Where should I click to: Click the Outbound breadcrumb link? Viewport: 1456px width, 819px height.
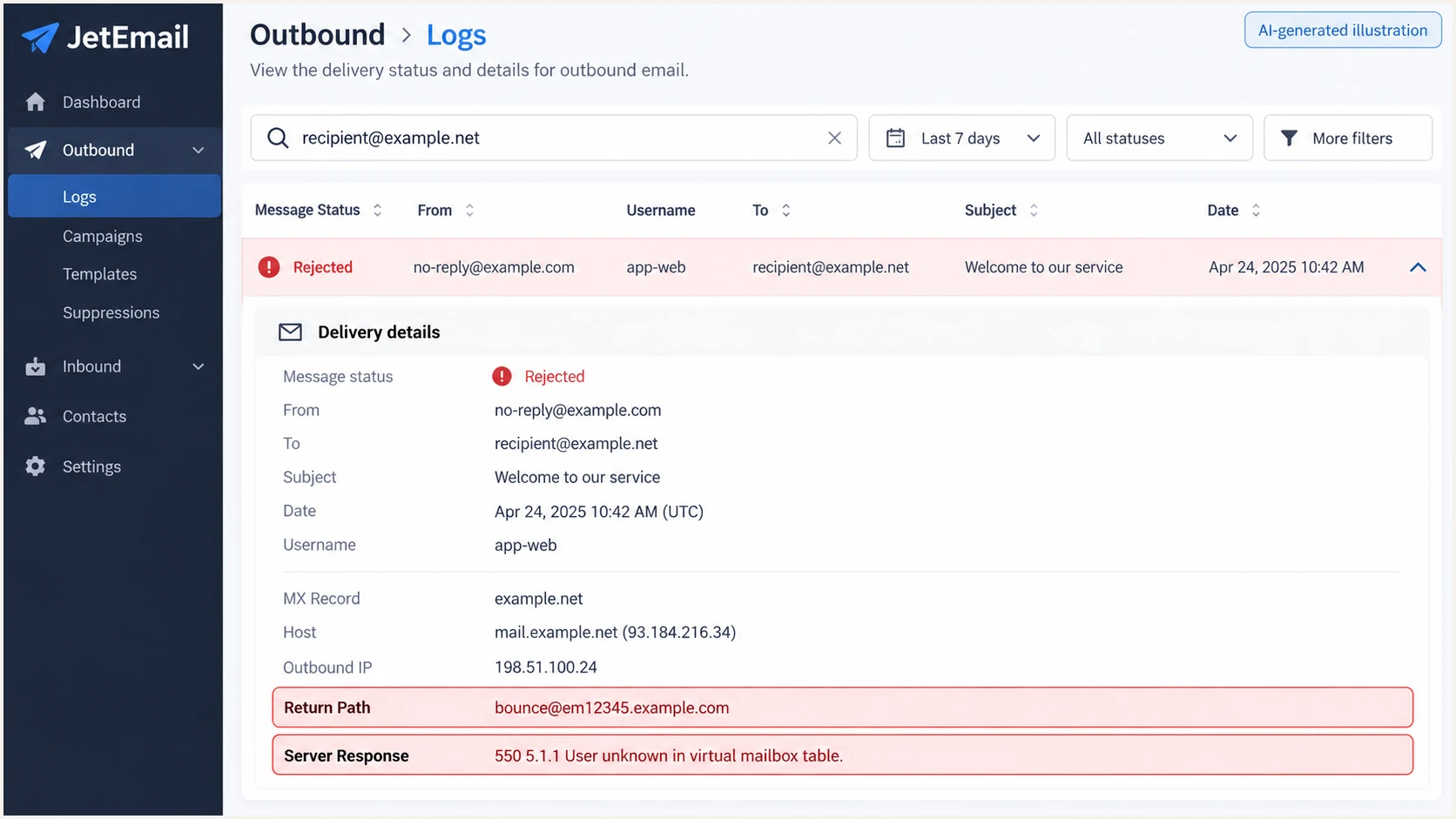coord(317,35)
